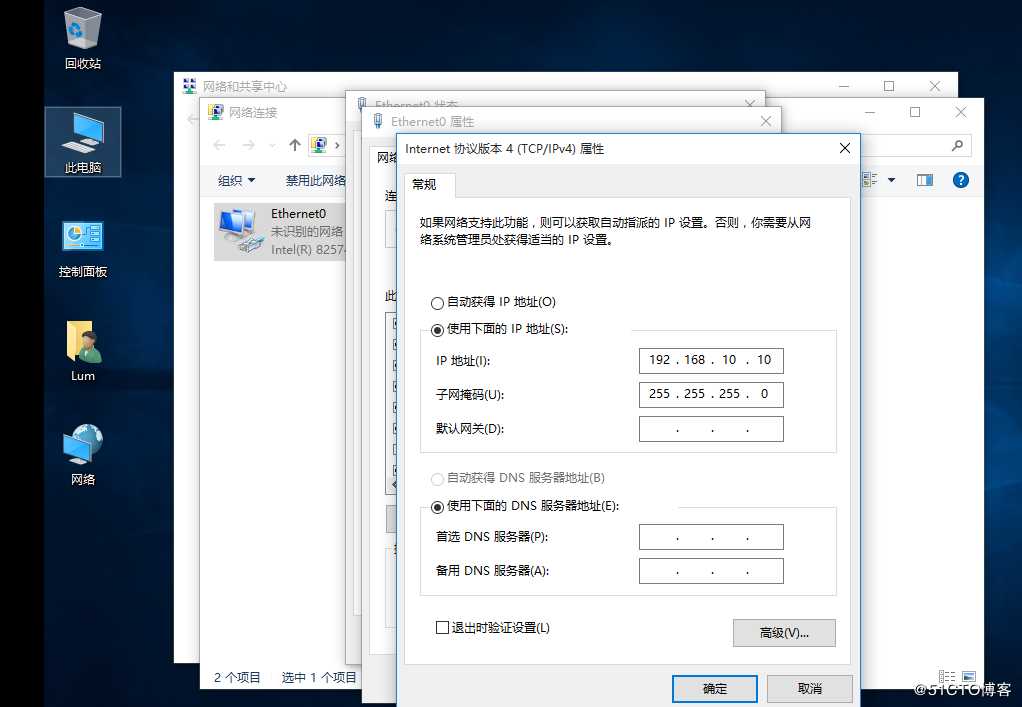Image resolution: width=1022 pixels, height=707 pixels.
Task: Select 自动获得 IP 地址 radio button
Action: click(437, 303)
